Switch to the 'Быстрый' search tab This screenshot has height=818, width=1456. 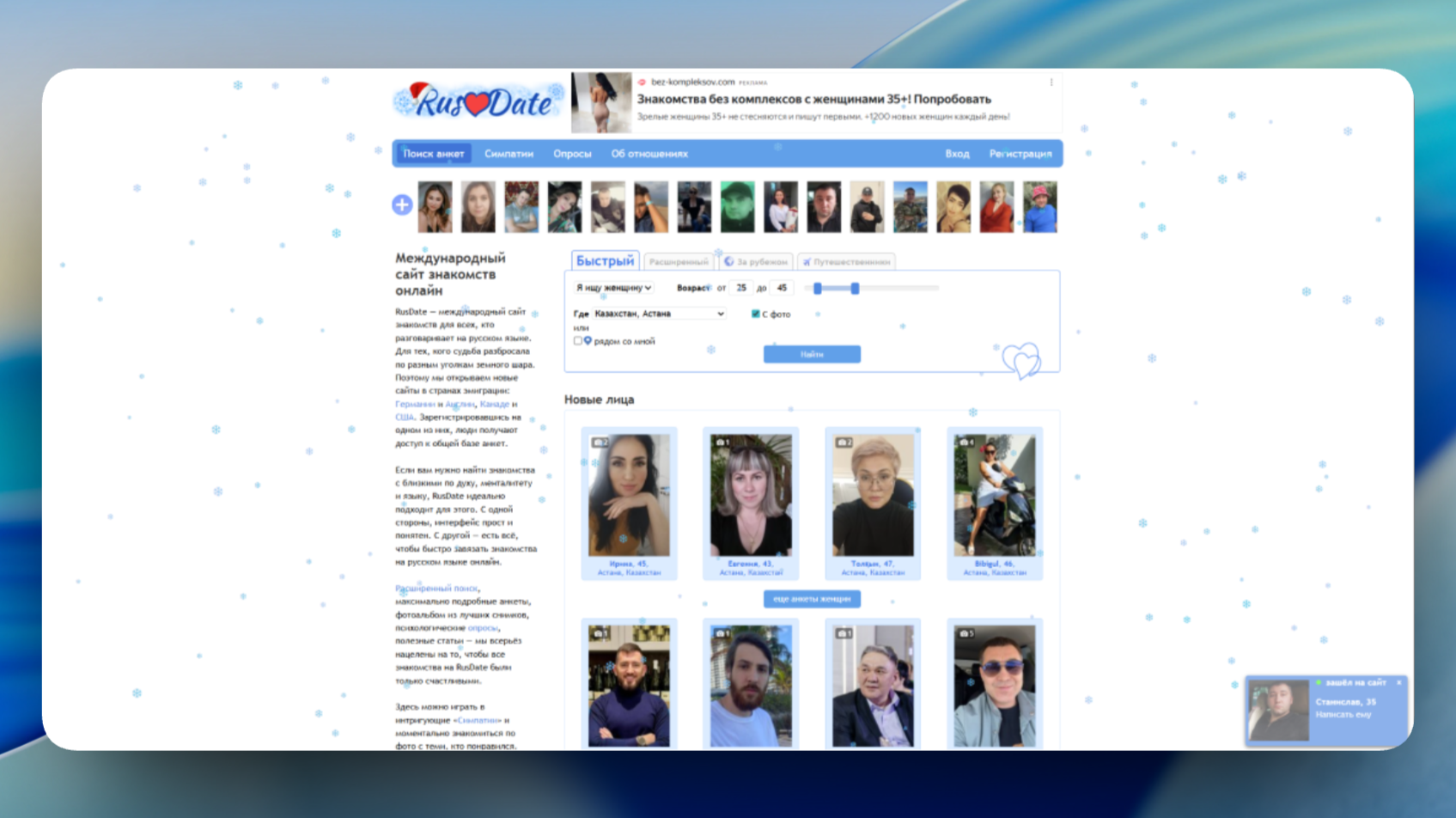tap(605, 260)
